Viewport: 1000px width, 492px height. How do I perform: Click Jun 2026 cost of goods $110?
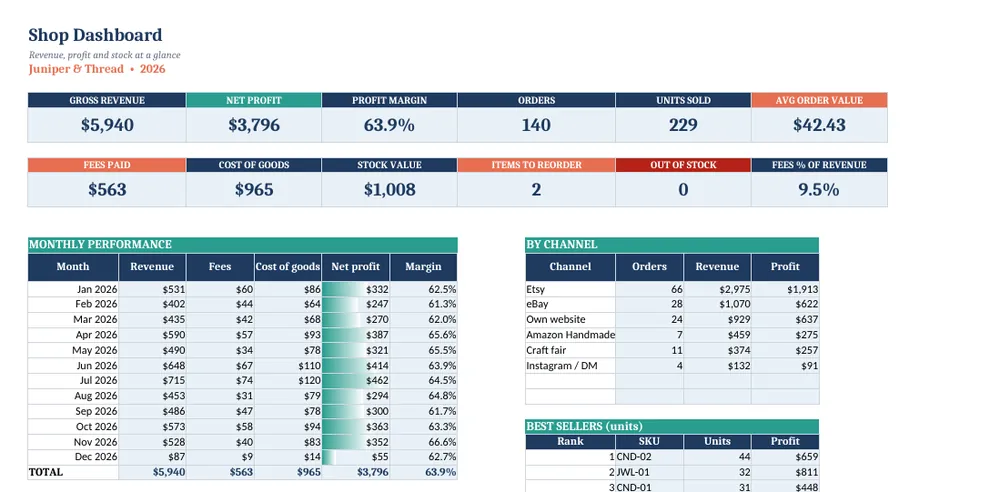click(x=288, y=366)
